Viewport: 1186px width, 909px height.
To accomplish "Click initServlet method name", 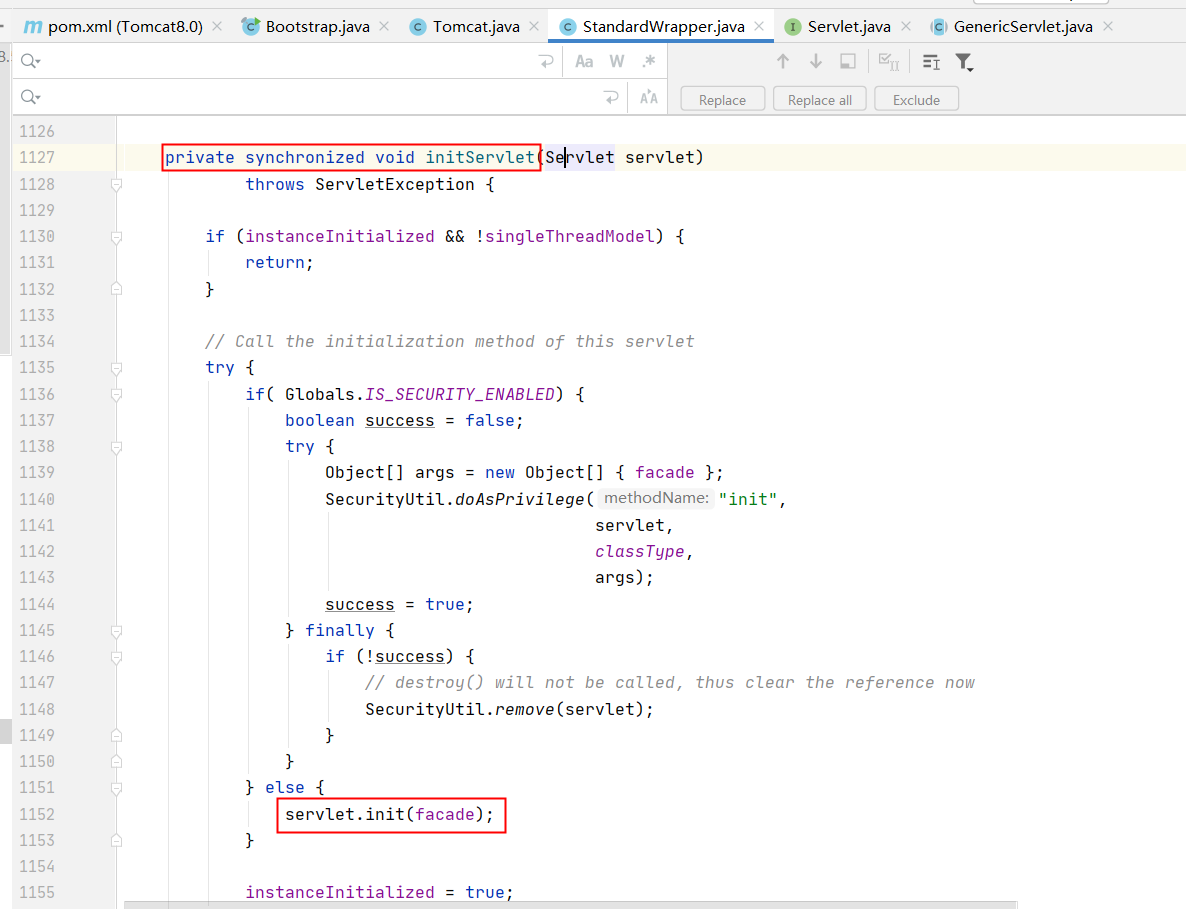I will (480, 157).
